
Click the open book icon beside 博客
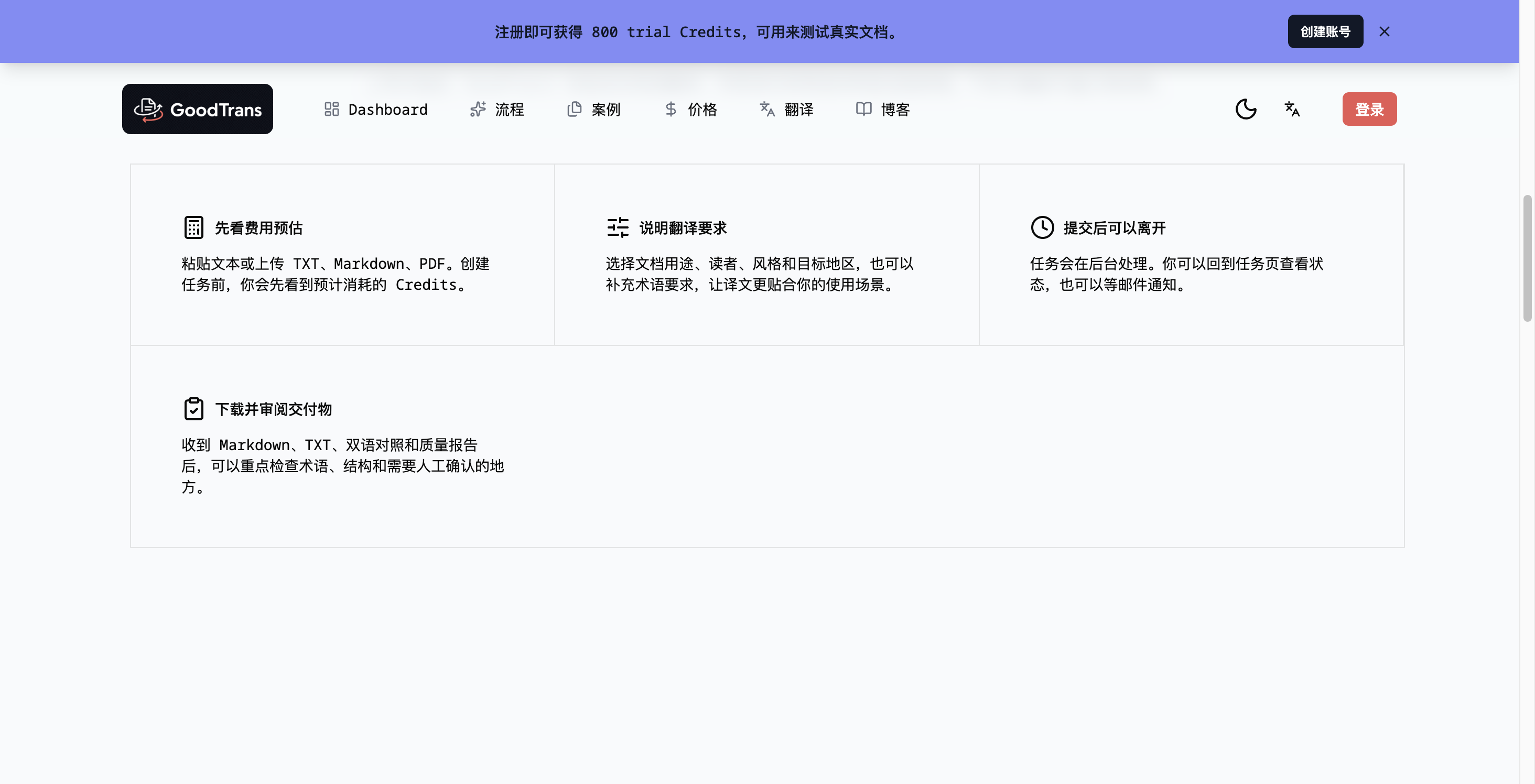(x=864, y=109)
